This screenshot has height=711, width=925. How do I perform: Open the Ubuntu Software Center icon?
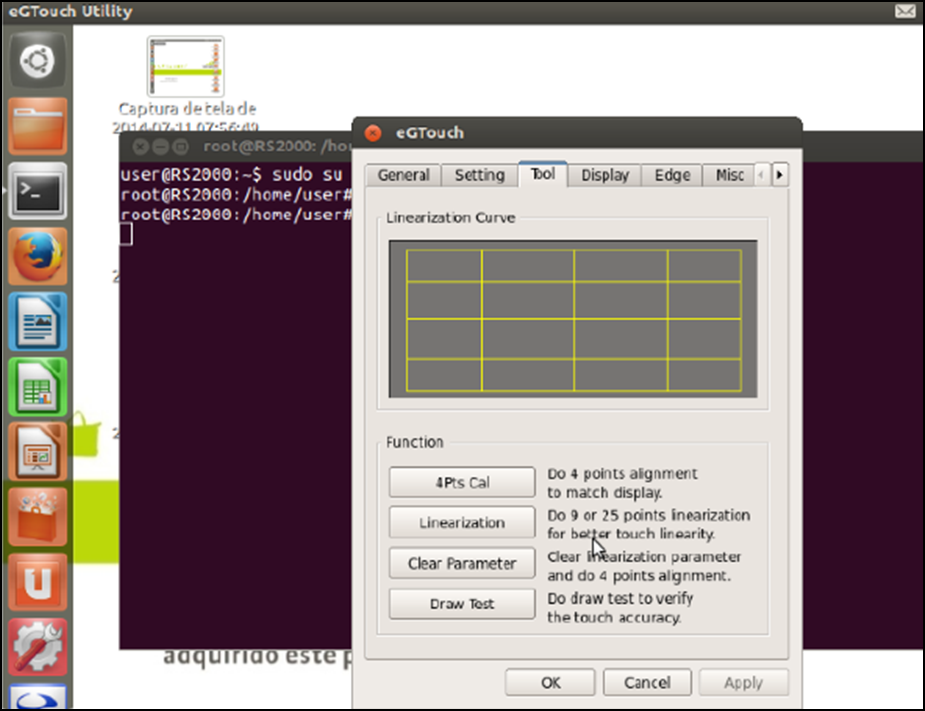[x=38, y=517]
